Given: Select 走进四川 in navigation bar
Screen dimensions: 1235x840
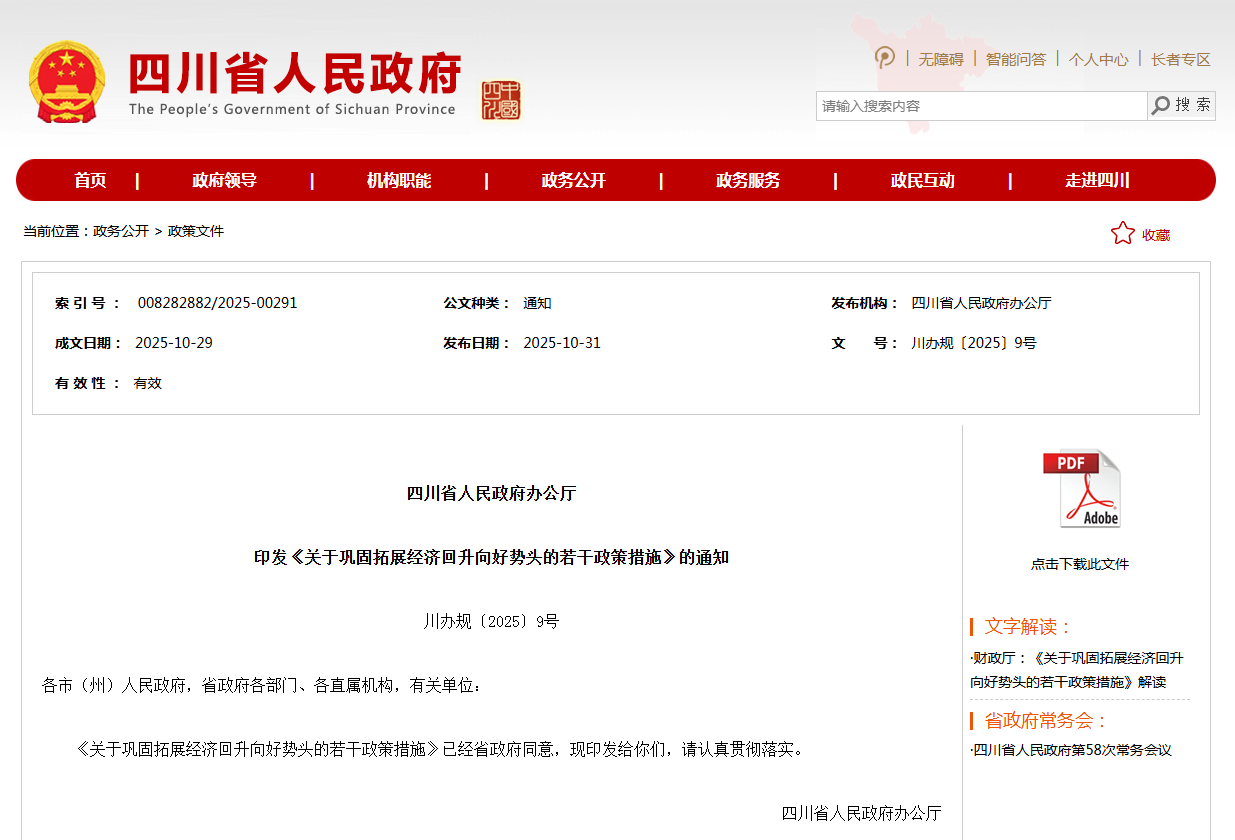Looking at the screenshot, I should click(x=1097, y=181).
